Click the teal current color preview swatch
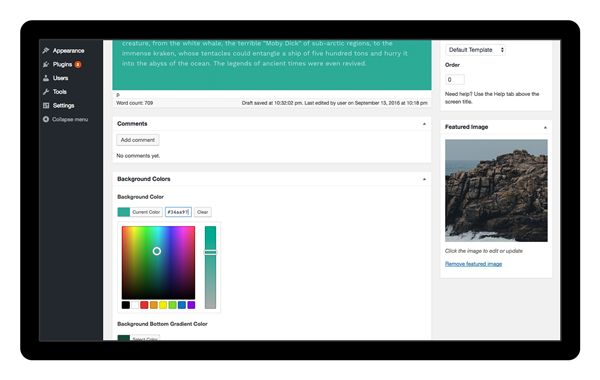Viewport: 600px width, 380px height. tap(124, 212)
